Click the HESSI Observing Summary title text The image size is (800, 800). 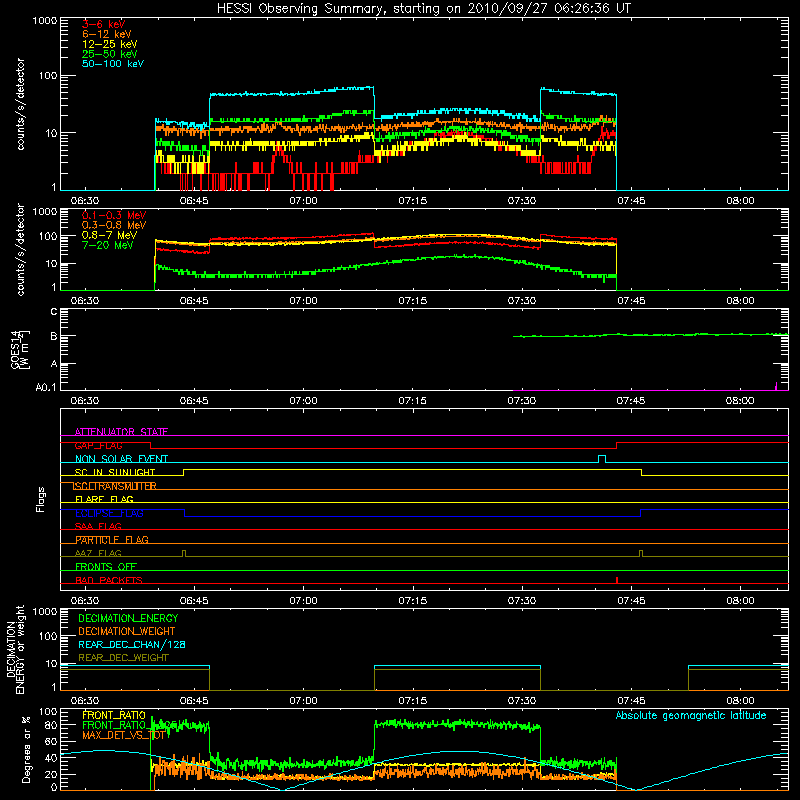coord(423,9)
